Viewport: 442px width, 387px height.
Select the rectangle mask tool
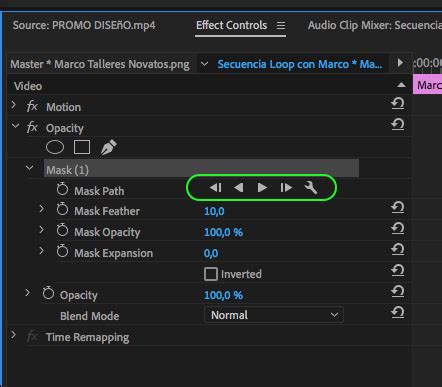tap(82, 147)
